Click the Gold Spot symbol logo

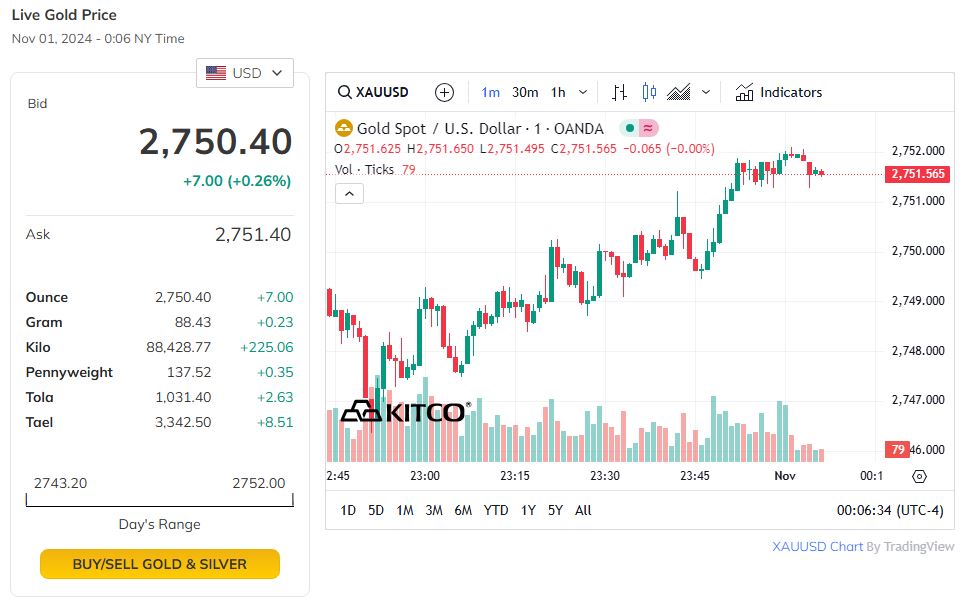pyautogui.click(x=343, y=128)
